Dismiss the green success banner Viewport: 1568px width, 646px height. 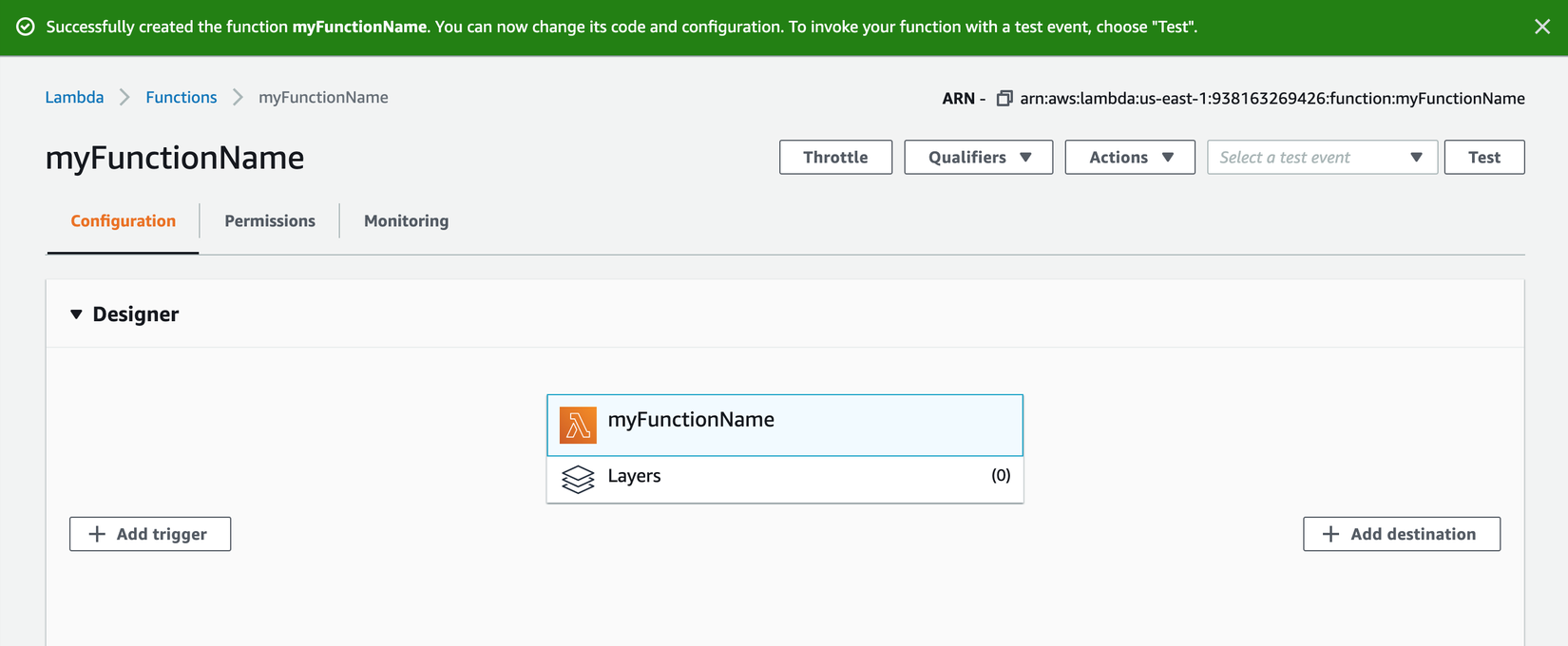point(1542,27)
